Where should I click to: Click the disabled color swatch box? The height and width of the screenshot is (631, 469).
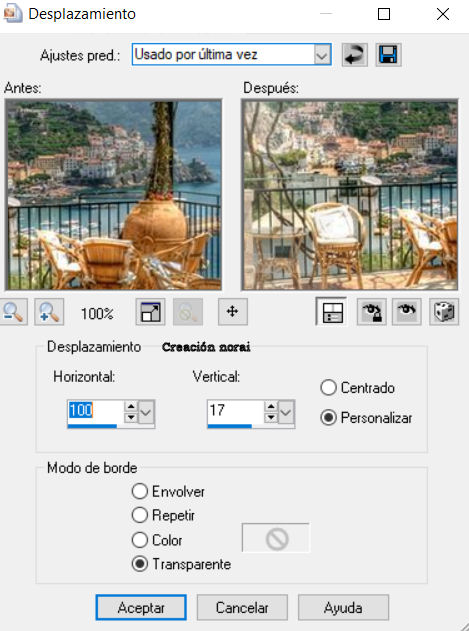click(x=276, y=538)
